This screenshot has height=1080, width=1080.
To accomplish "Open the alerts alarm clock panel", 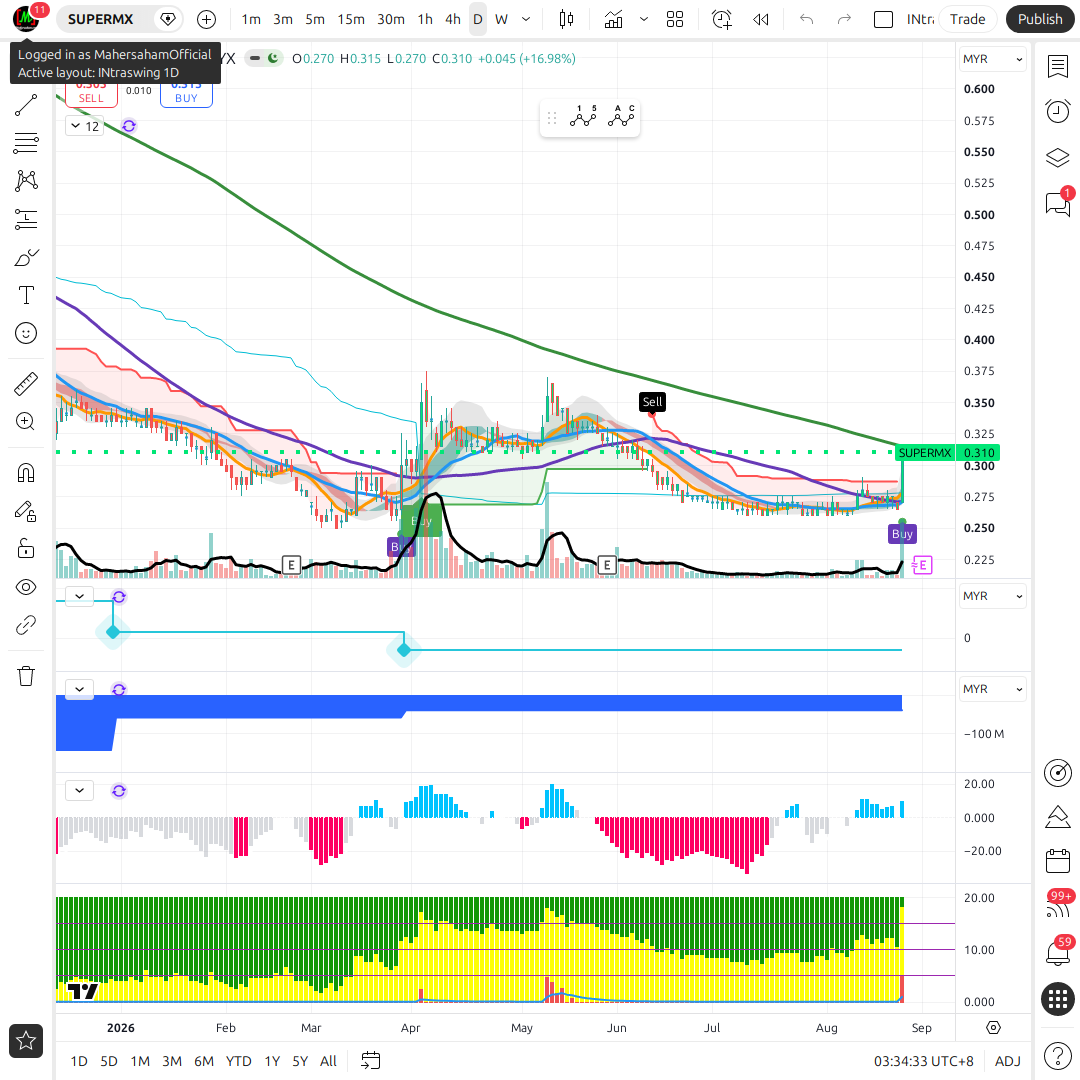I will (1057, 112).
